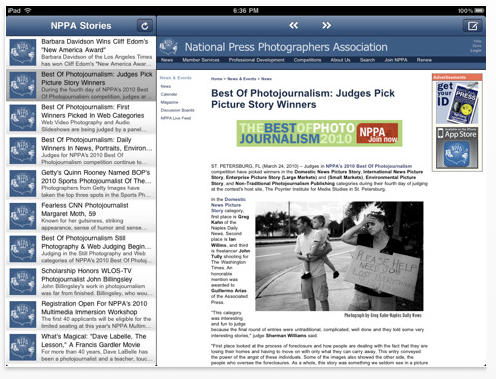Image resolution: width=496 pixels, height=379 pixels.
Task: Open the Member Services menu
Action: [x=201, y=60]
